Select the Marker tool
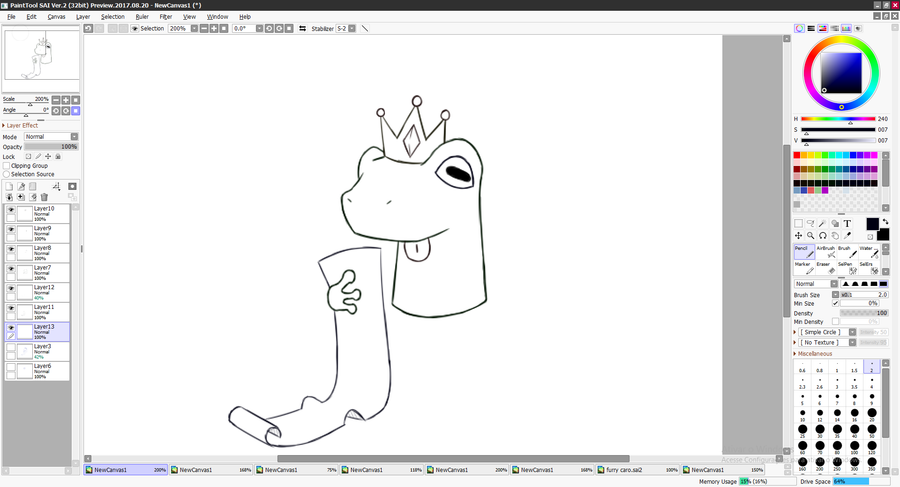Screen dimensions: 900x487 (804, 268)
